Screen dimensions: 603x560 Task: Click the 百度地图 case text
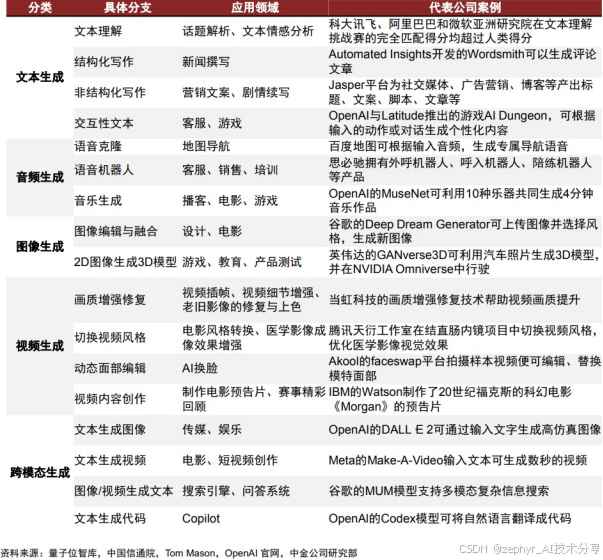click(x=448, y=146)
